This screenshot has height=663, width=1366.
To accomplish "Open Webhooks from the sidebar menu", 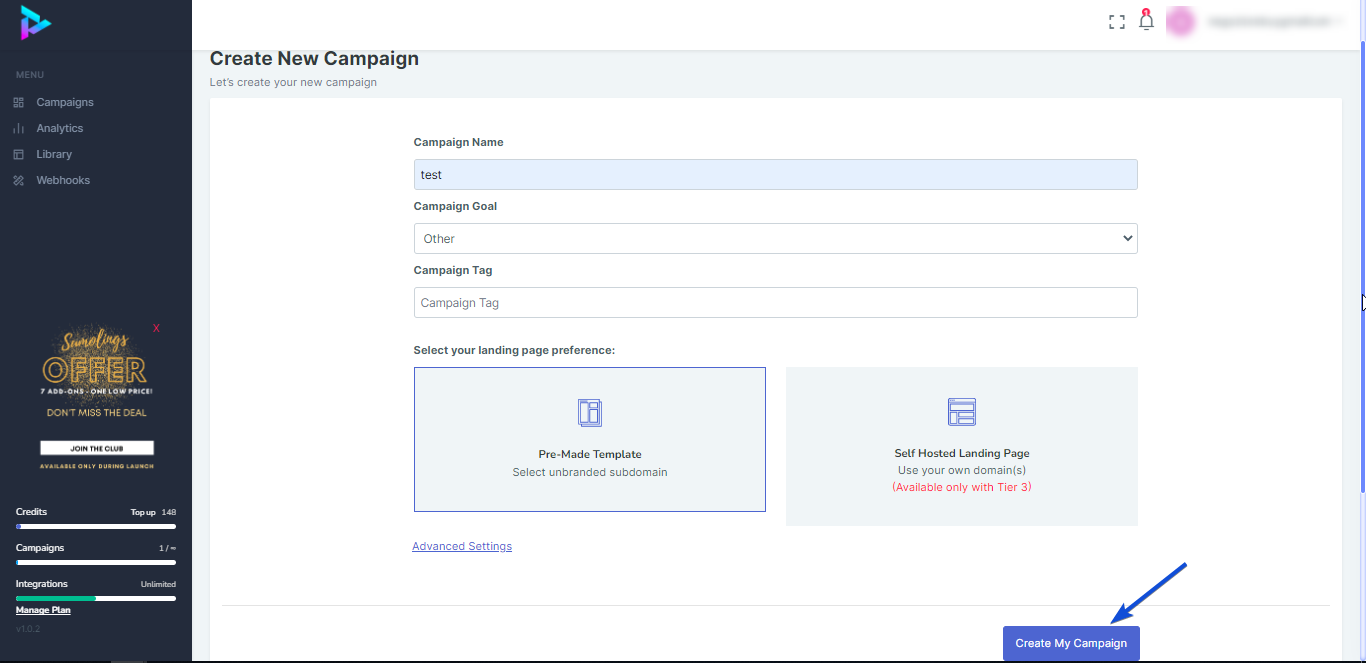I will point(63,180).
